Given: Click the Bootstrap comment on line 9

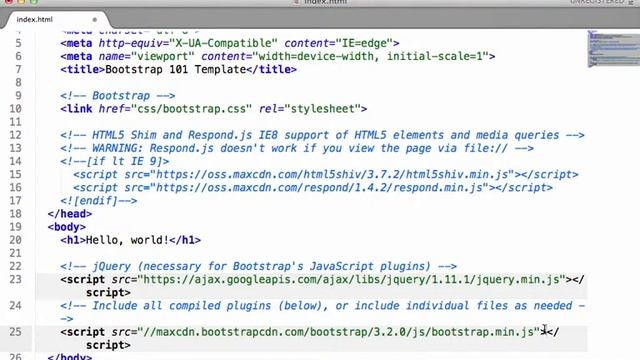Looking at the screenshot, I should 118,96.
